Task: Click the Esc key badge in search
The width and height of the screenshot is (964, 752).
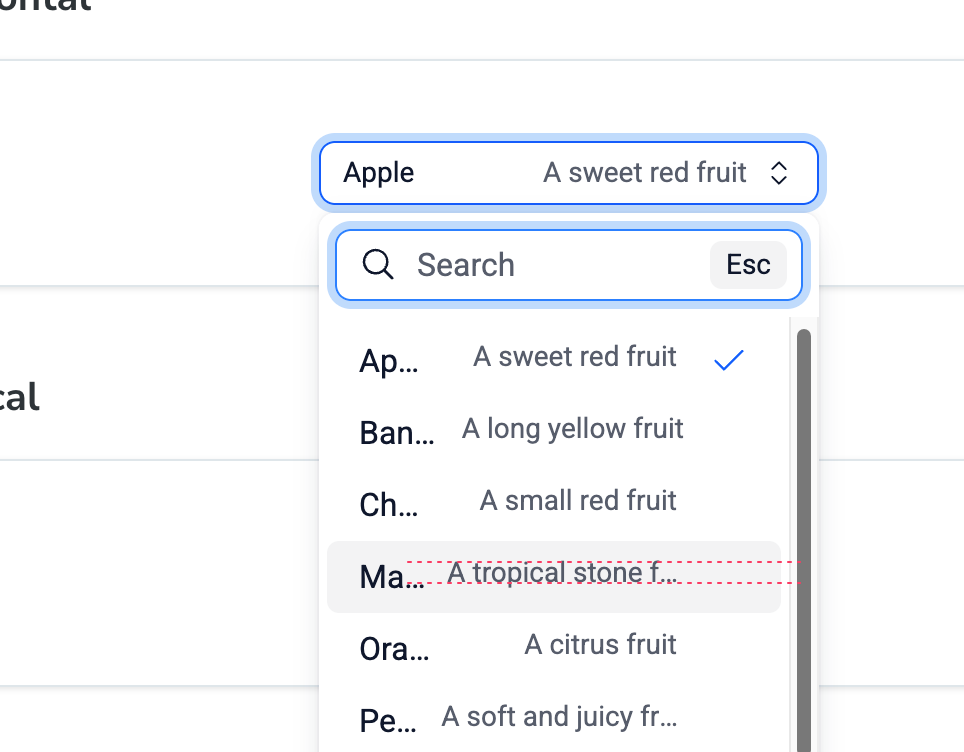Action: [748, 265]
